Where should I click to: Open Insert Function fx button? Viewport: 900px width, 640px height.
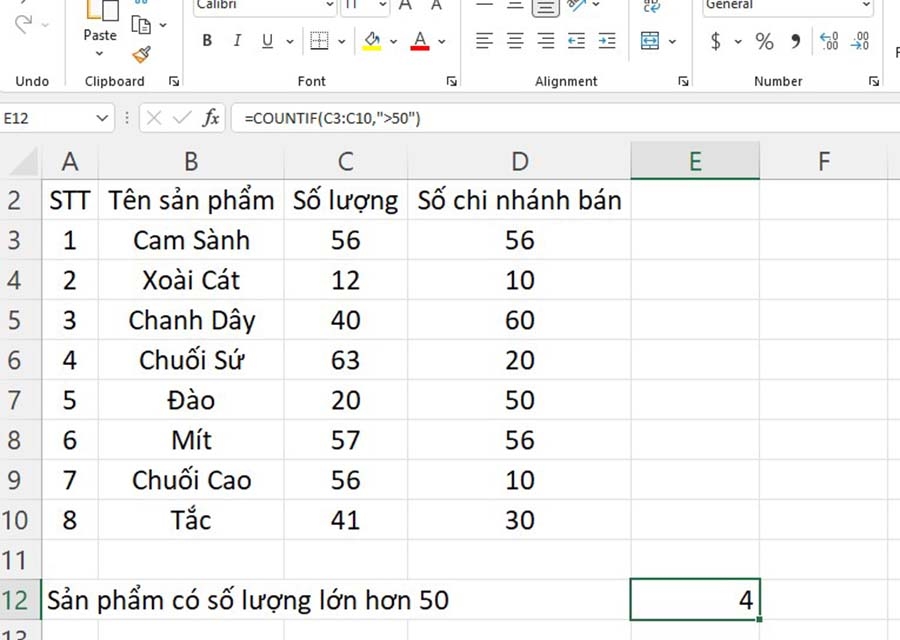[x=211, y=118]
